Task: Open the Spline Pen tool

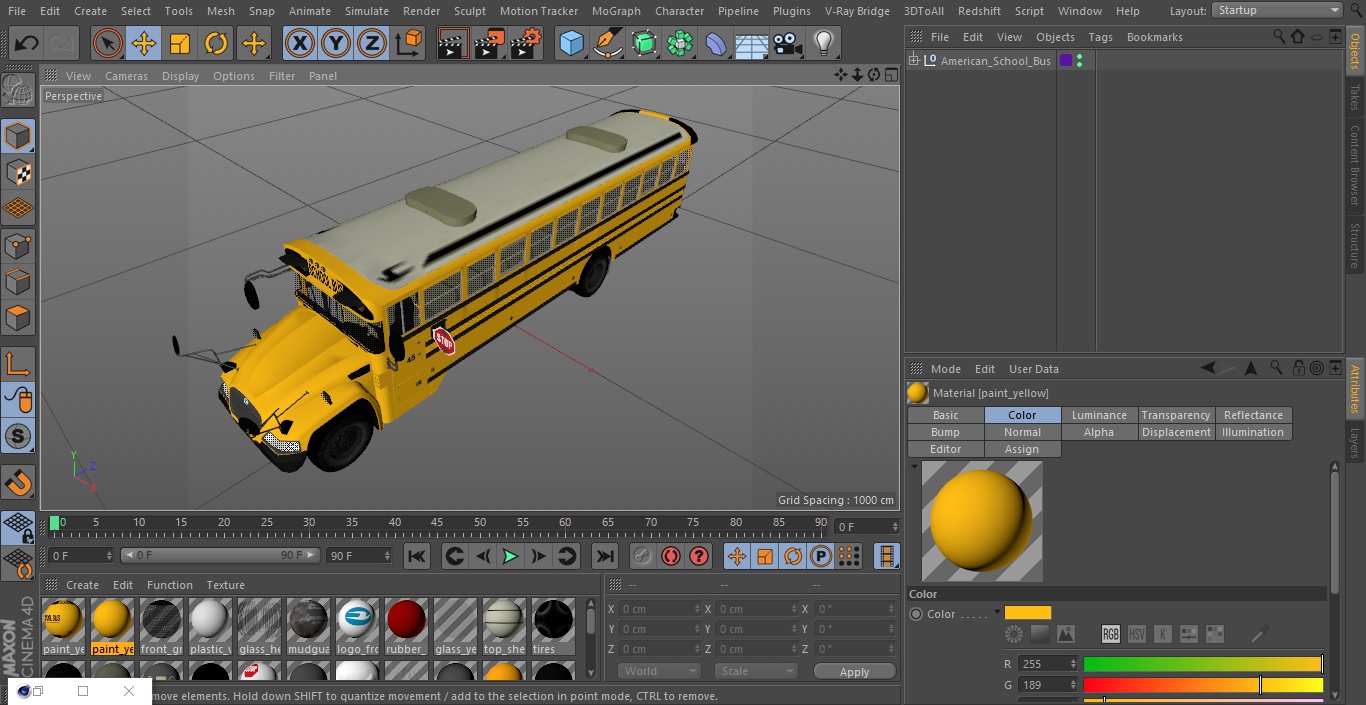Action: pyautogui.click(x=607, y=43)
